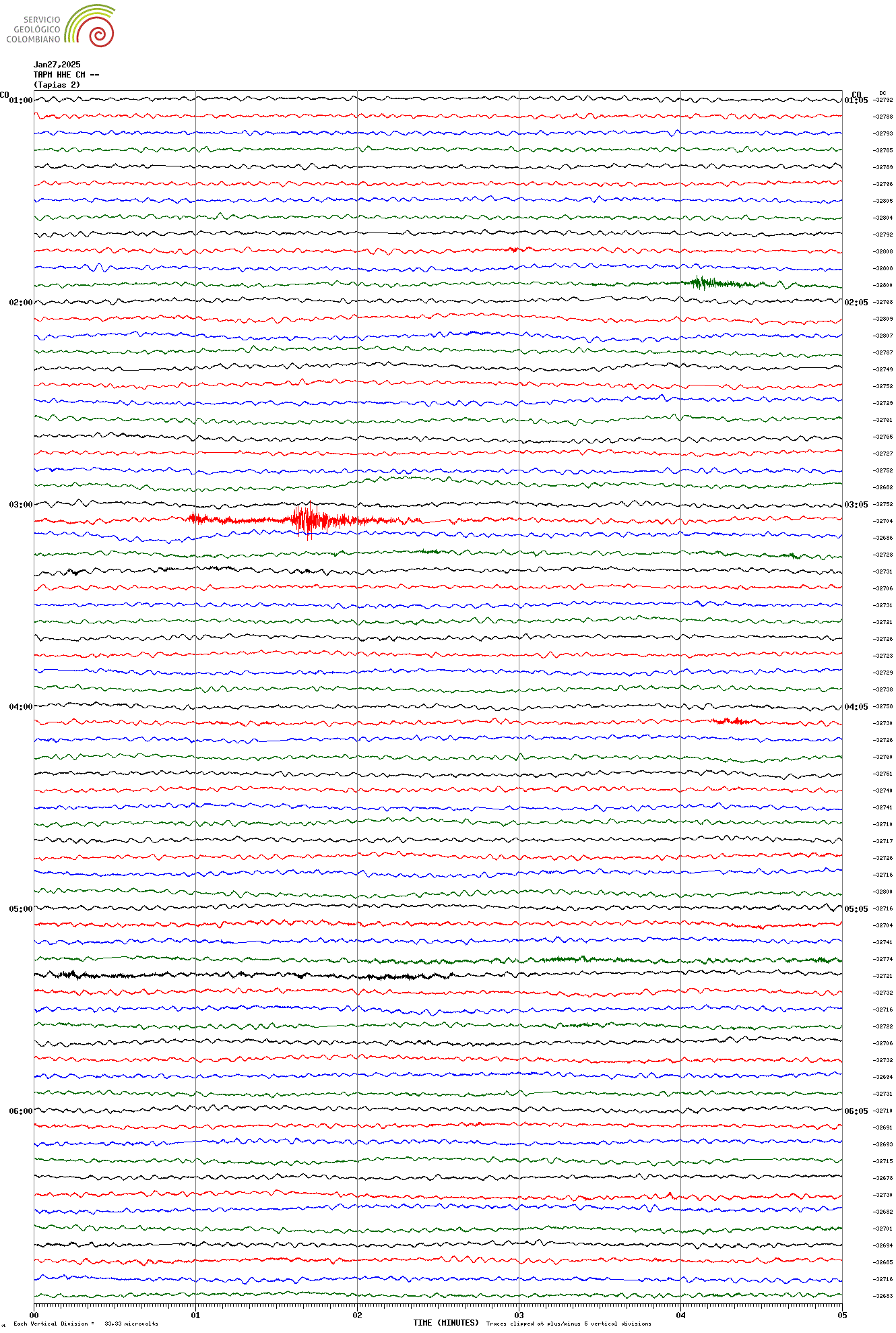Select the 04:05 right side time label

click(x=856, y=707)
